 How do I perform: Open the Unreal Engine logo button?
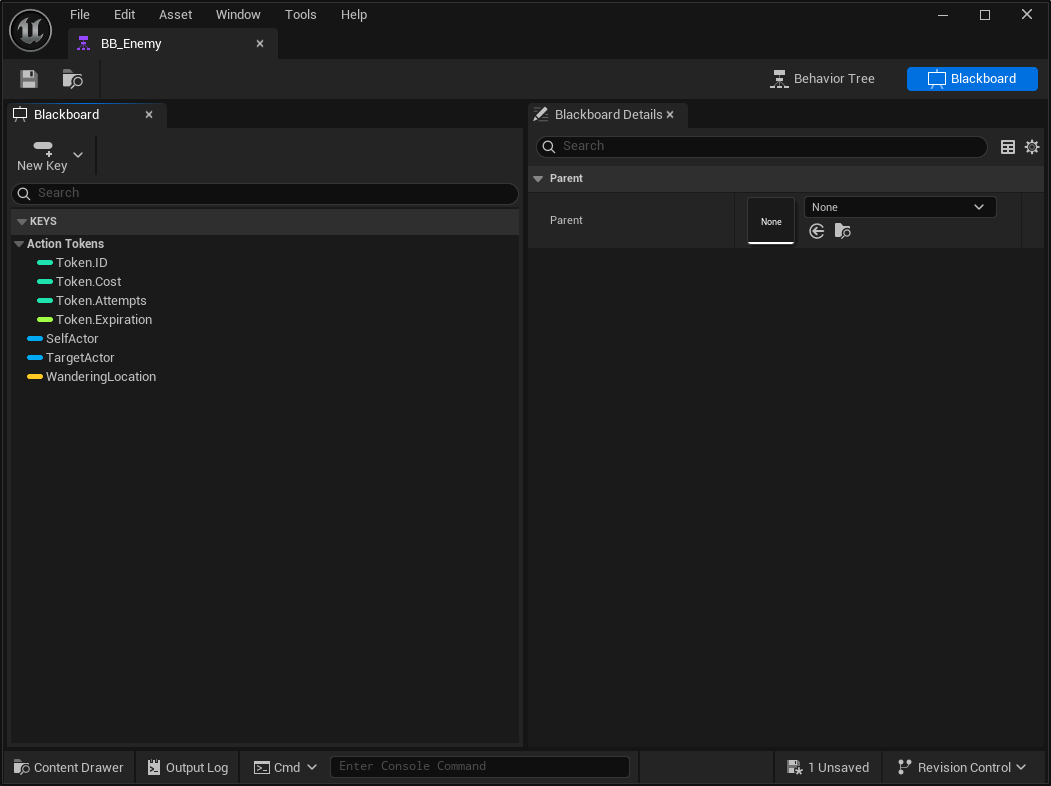point(30,30)
